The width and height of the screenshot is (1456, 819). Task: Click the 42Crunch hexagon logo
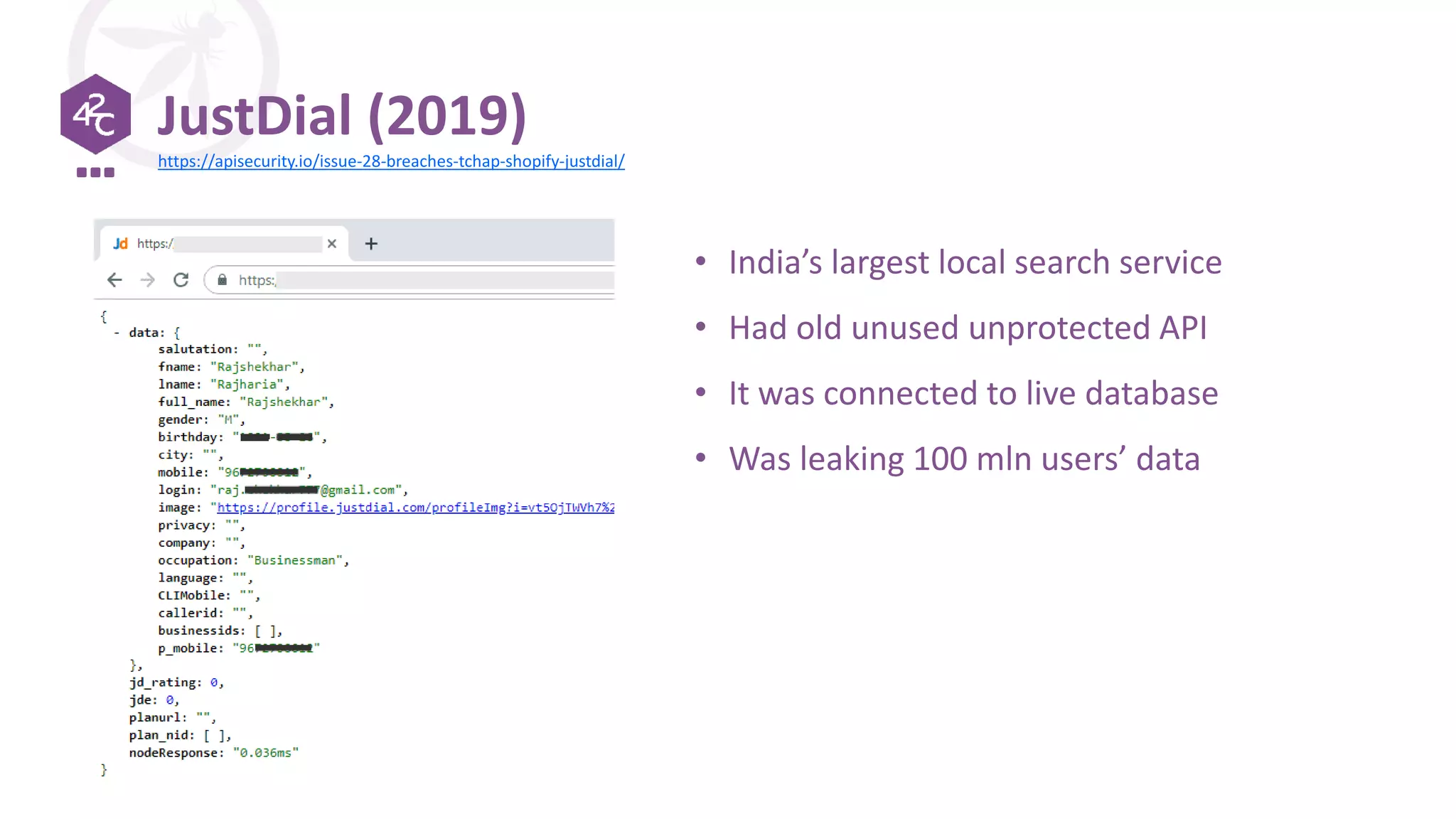[95, 114]
